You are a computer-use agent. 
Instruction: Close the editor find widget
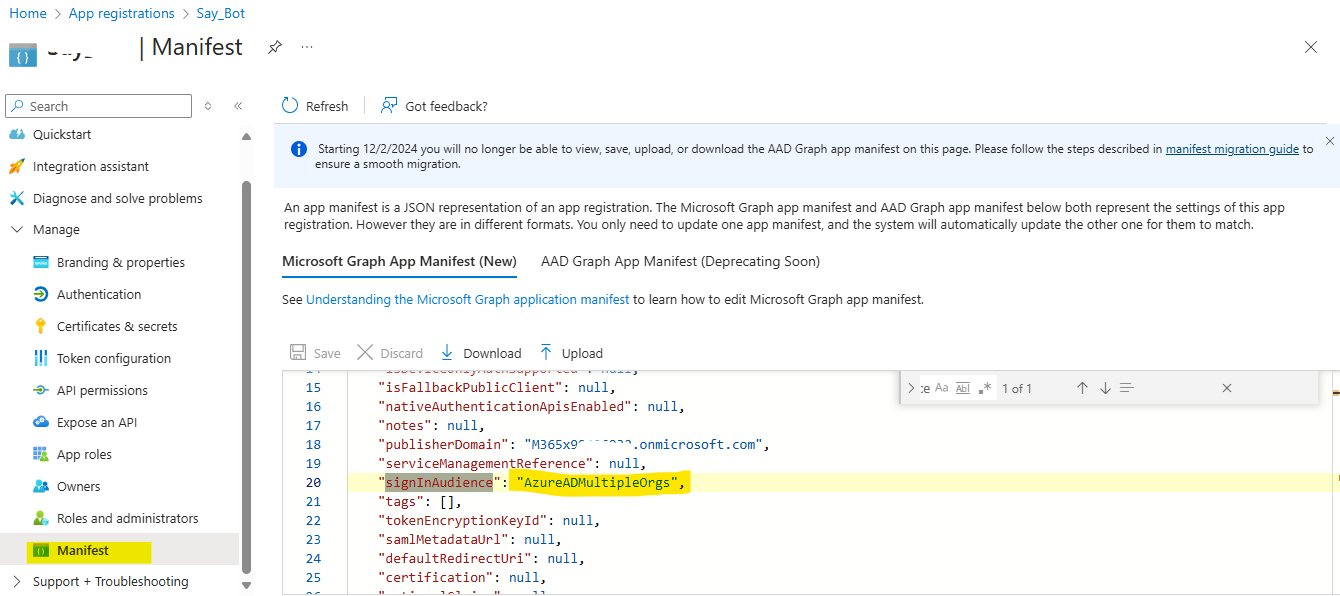[x=1227, y=388]
